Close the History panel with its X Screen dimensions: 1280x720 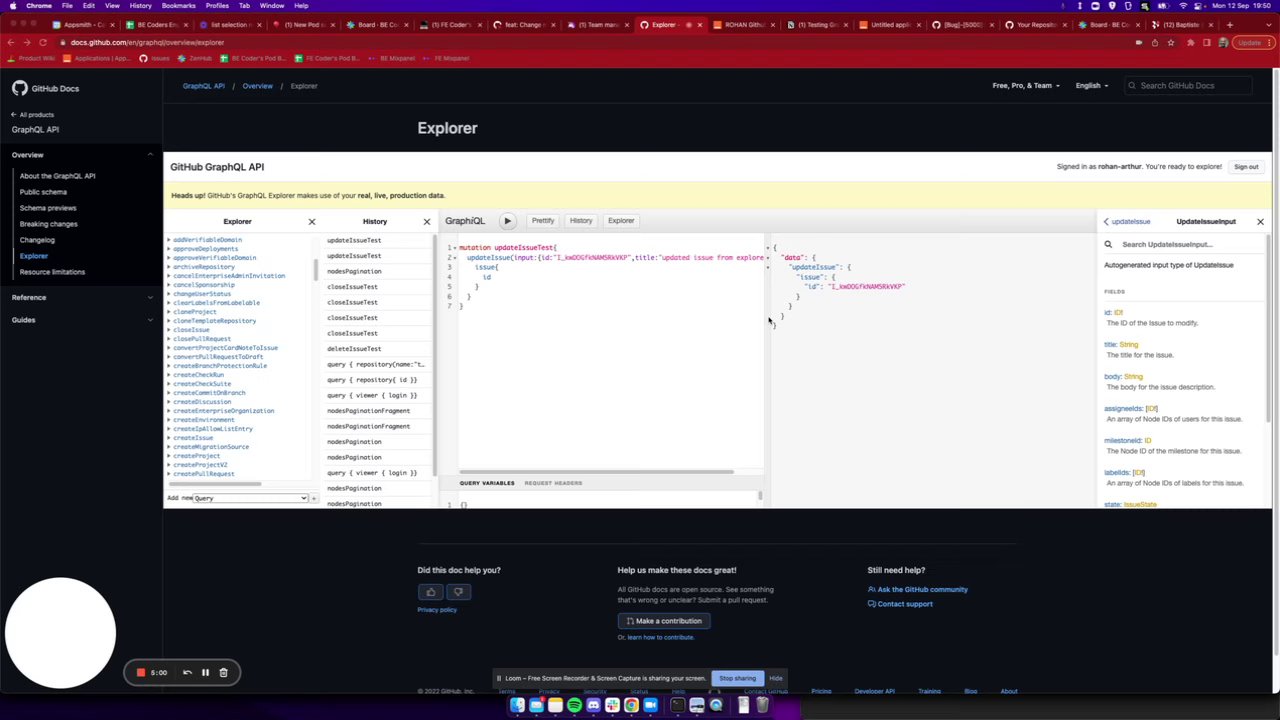click(426, 222)
